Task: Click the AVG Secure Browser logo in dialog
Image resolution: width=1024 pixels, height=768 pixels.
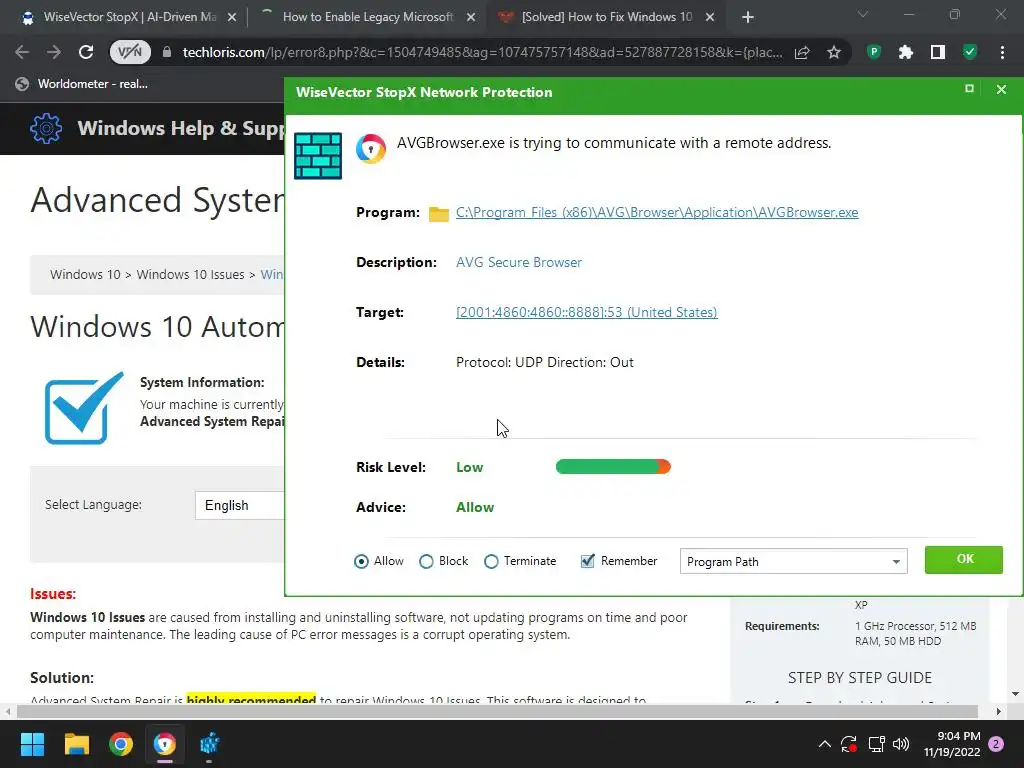Action: pos(370,149)
